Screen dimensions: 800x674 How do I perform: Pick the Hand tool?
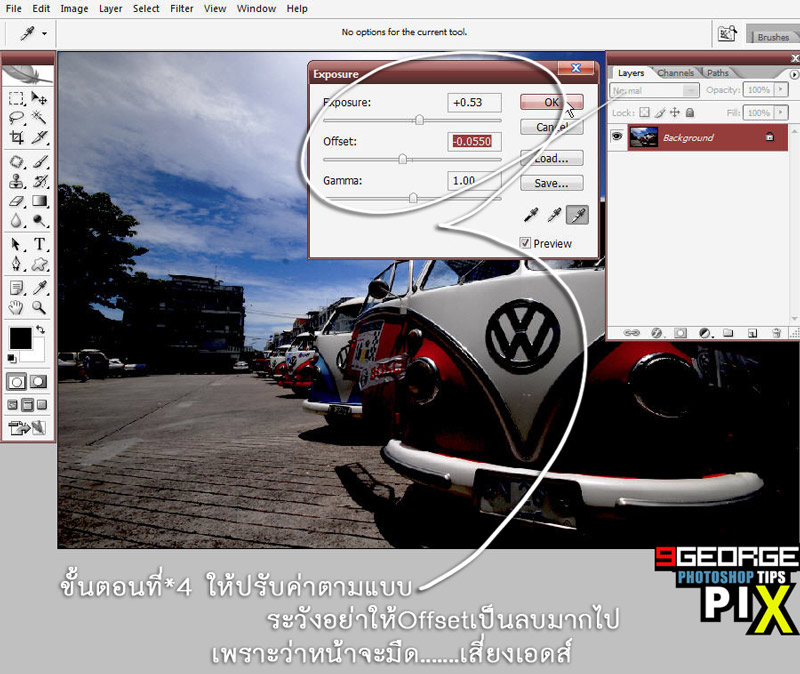tap(16, 308)
